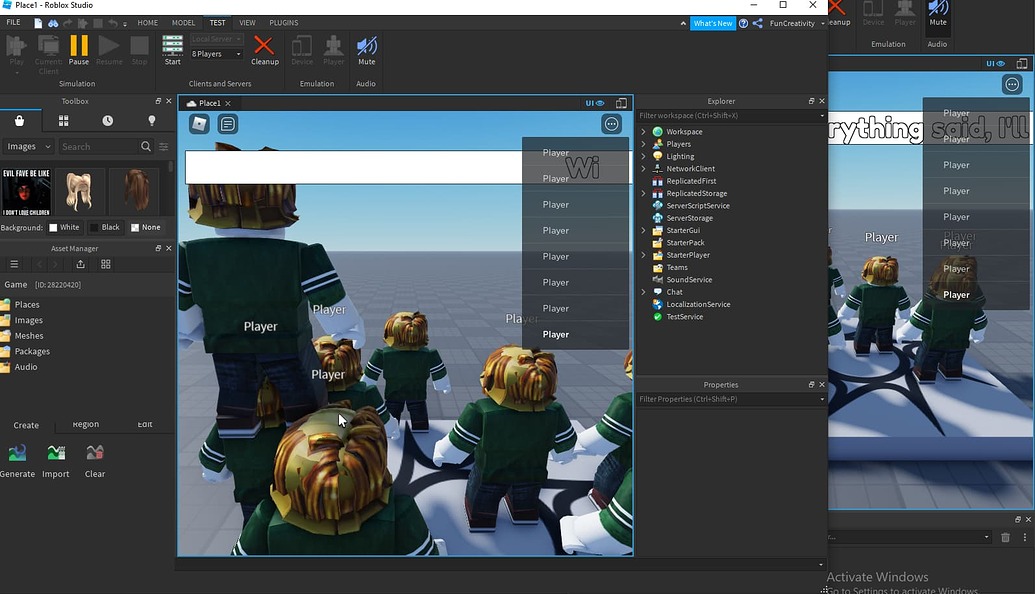
Task: Set Toolbox background to White
Action: coord(64,228)
